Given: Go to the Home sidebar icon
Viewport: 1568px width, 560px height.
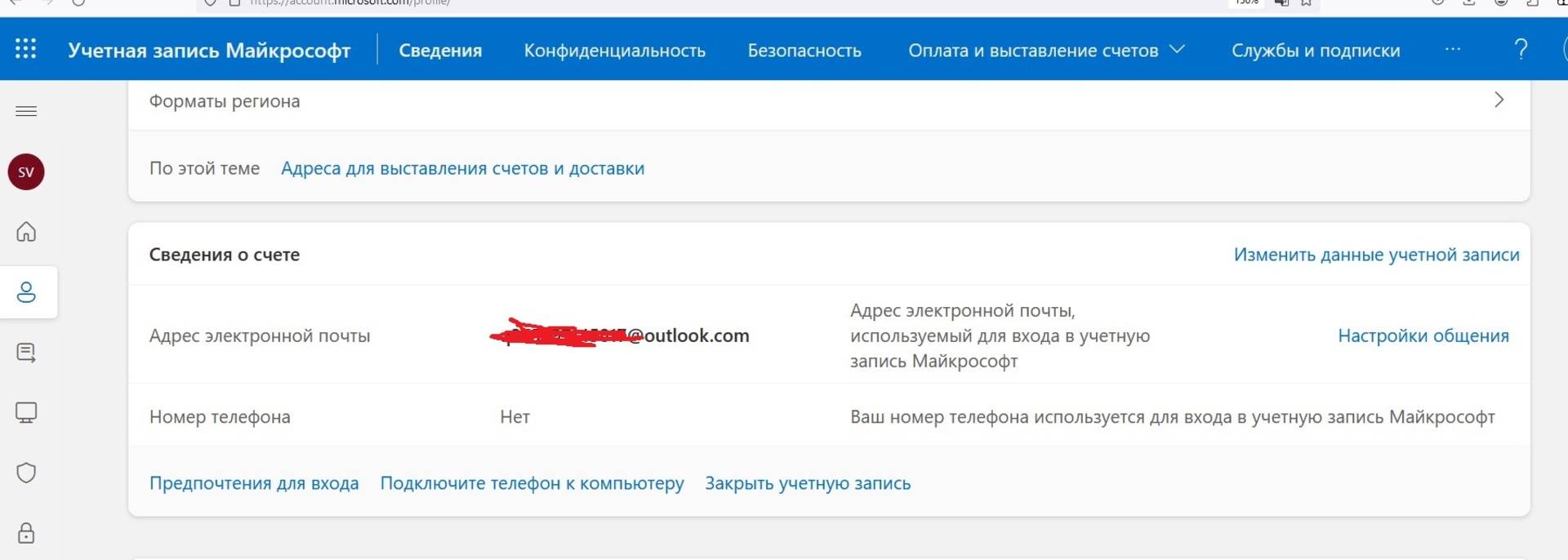Looking at the screenshot, I should pos(26,232).
